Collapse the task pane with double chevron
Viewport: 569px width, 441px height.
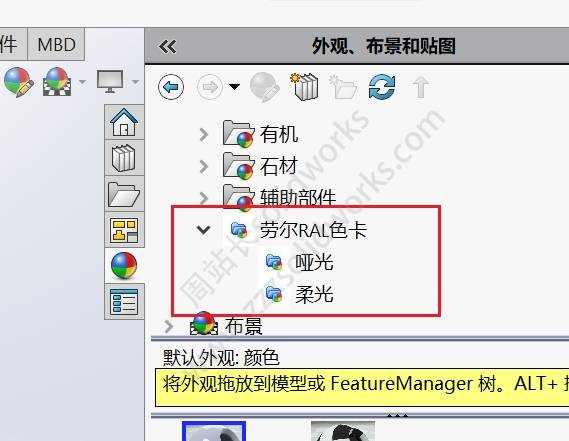[168, 46]
